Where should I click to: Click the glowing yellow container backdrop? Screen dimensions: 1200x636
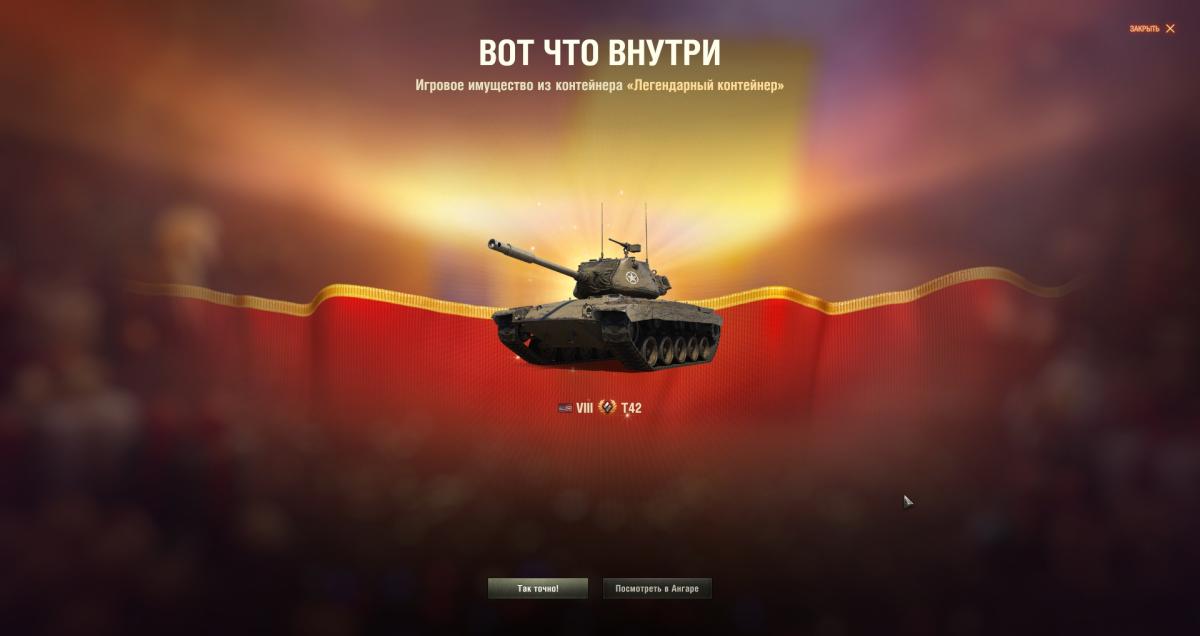690,150
